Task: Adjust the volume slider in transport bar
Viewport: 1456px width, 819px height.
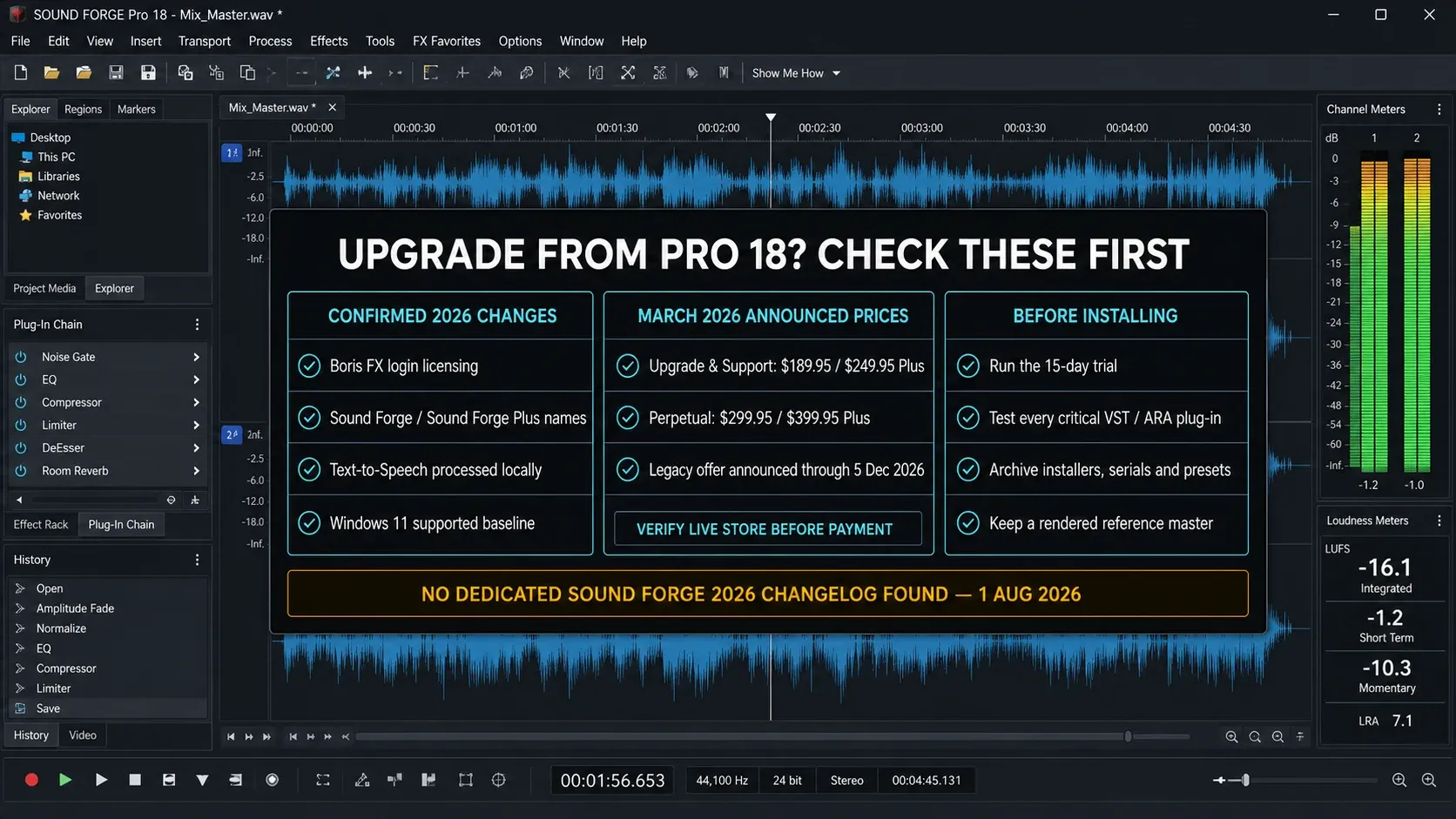Action: (1245, 780)
